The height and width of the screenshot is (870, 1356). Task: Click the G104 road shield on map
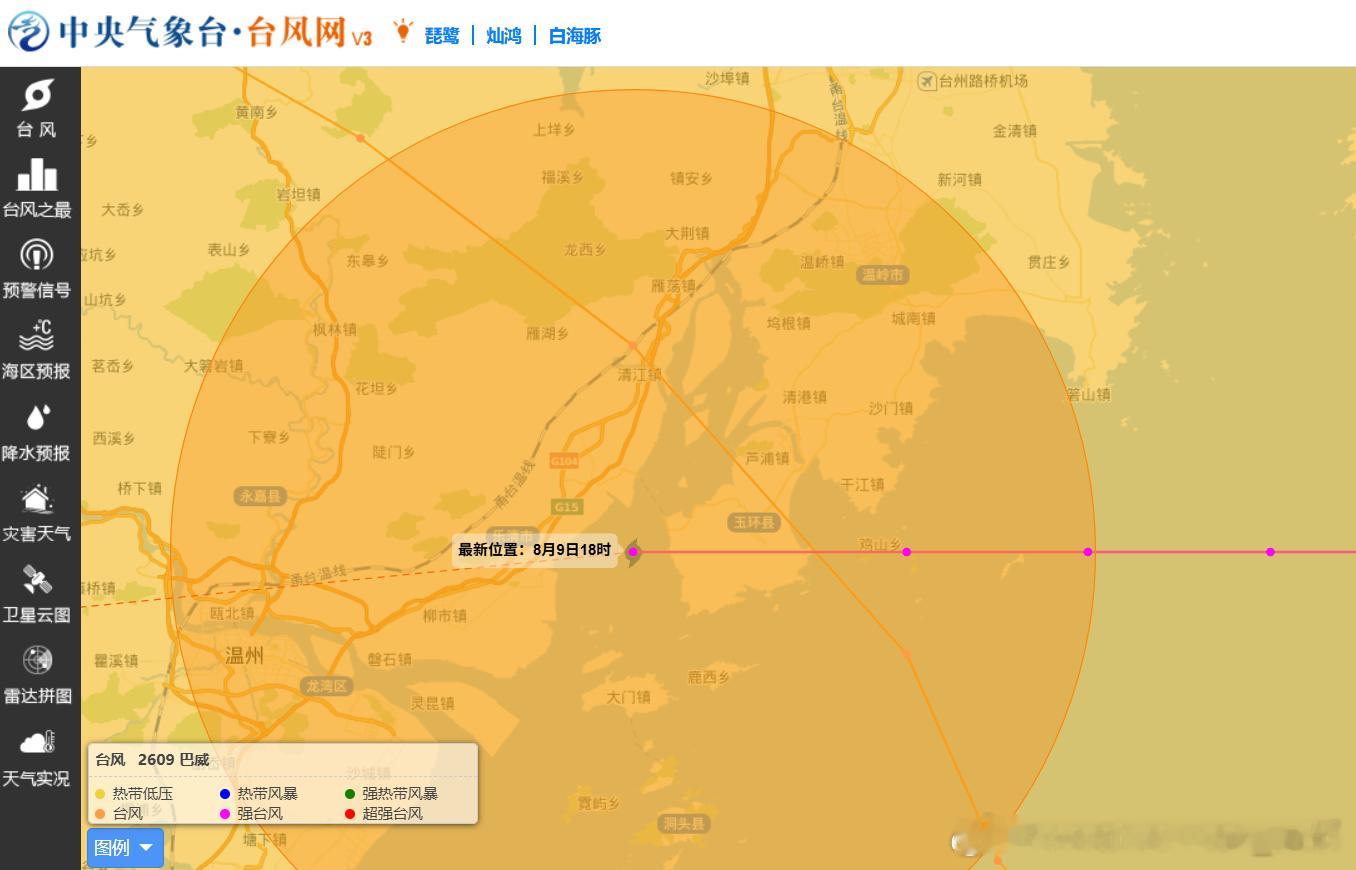(x=564, y=461)
